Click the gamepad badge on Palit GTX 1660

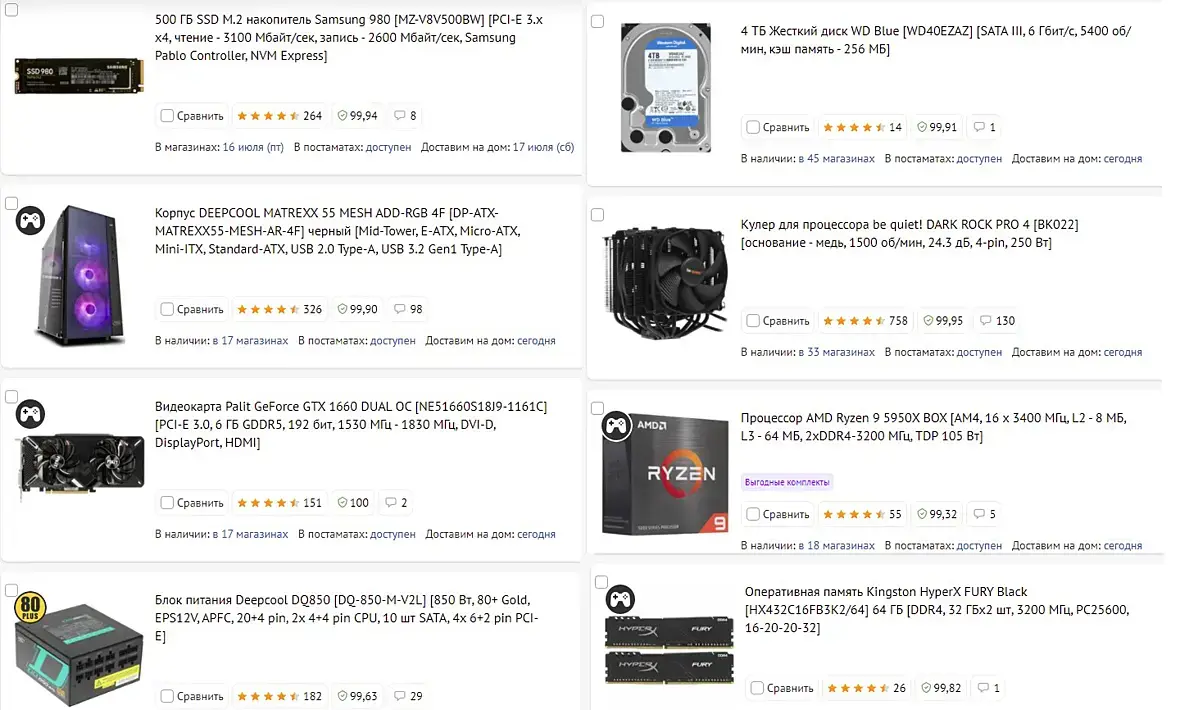coord(30,414)
